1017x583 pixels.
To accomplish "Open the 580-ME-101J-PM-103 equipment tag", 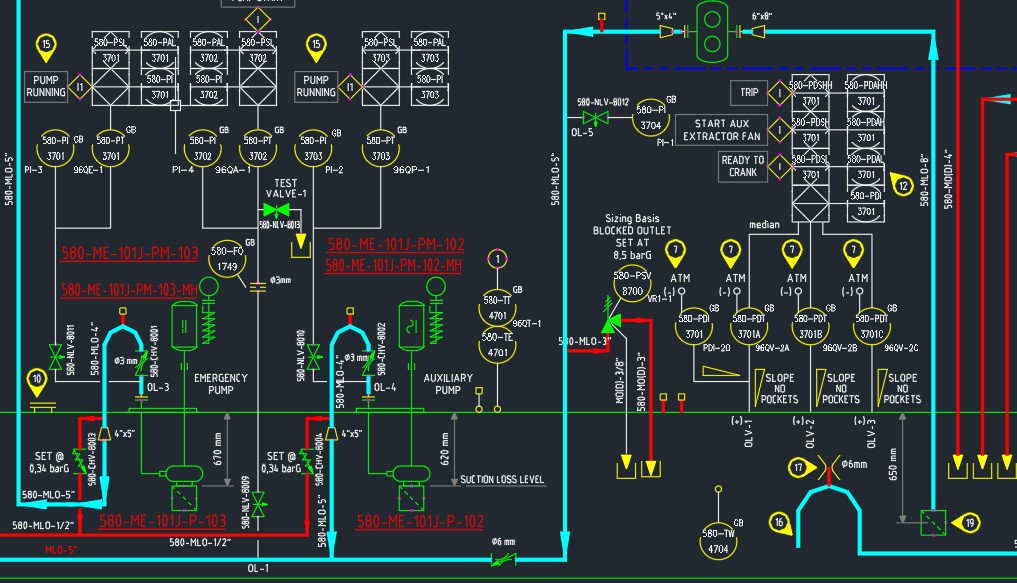I will pos(130,253).
